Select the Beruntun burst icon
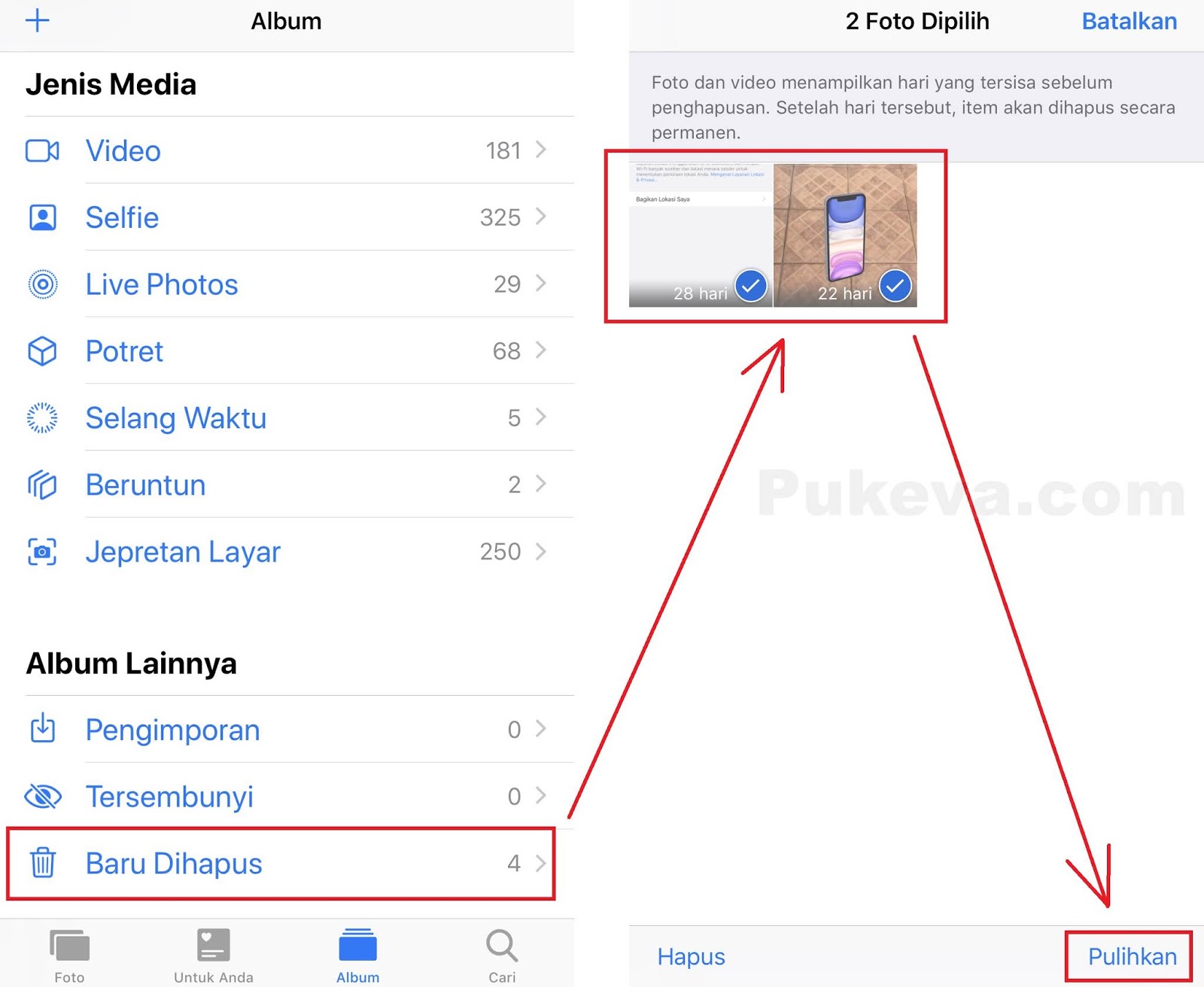The height and width of the screenshot is (987, 1204). pos(42,485)
